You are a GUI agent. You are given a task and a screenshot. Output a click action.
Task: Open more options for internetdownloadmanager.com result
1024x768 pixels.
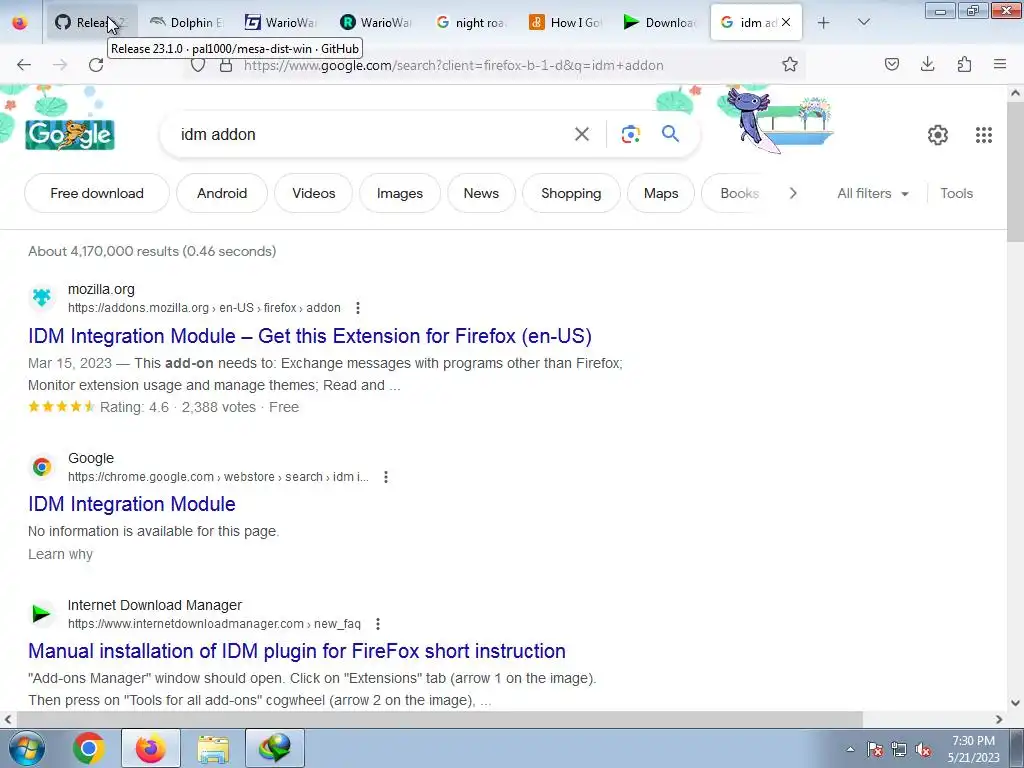coord(377,624)
